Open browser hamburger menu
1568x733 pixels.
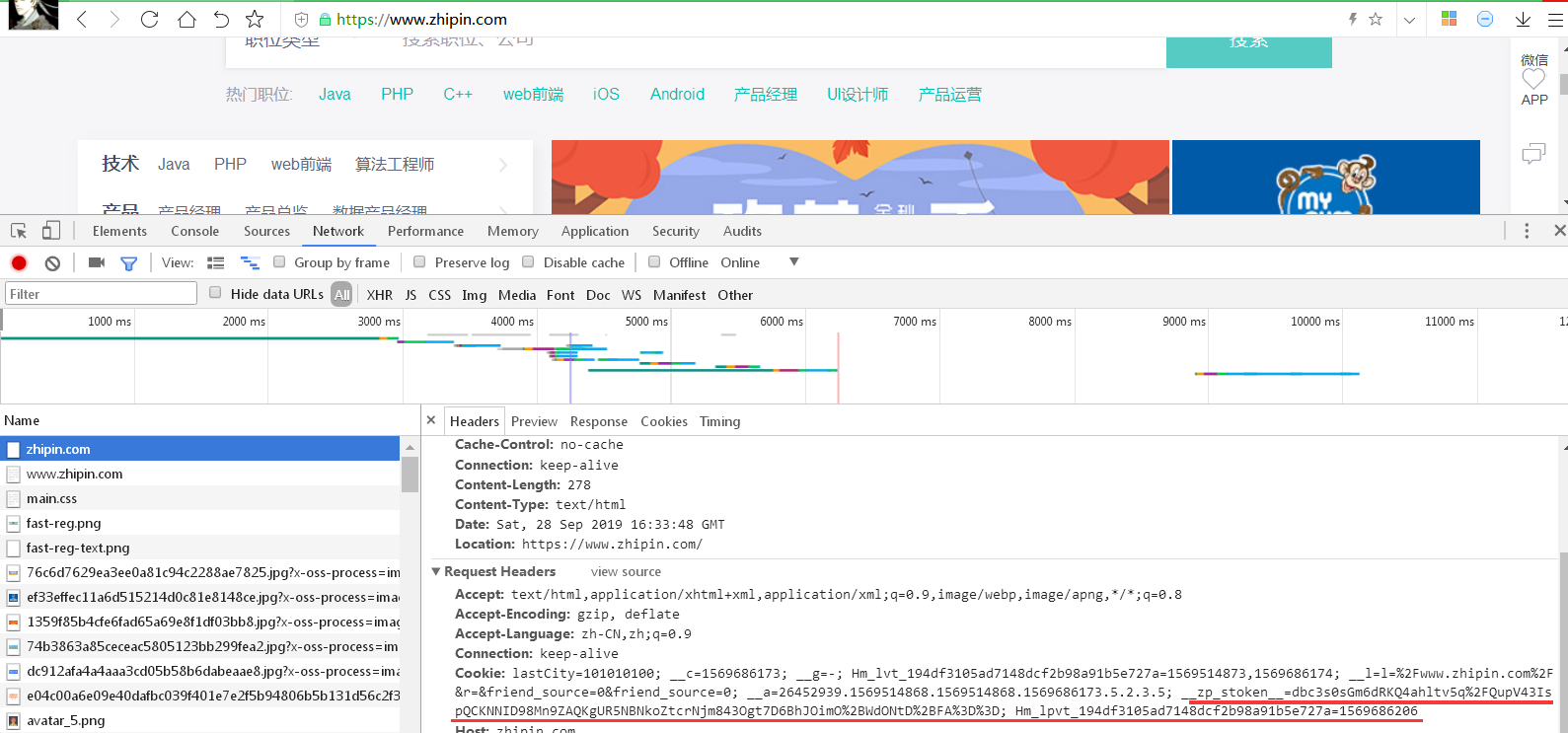coord(1557,19)
